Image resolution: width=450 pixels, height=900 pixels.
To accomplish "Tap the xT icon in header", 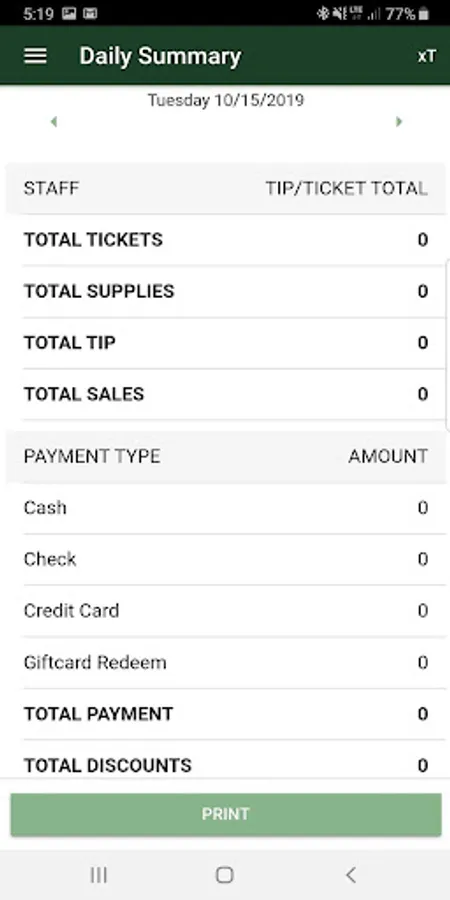I will tap(426, 56).
